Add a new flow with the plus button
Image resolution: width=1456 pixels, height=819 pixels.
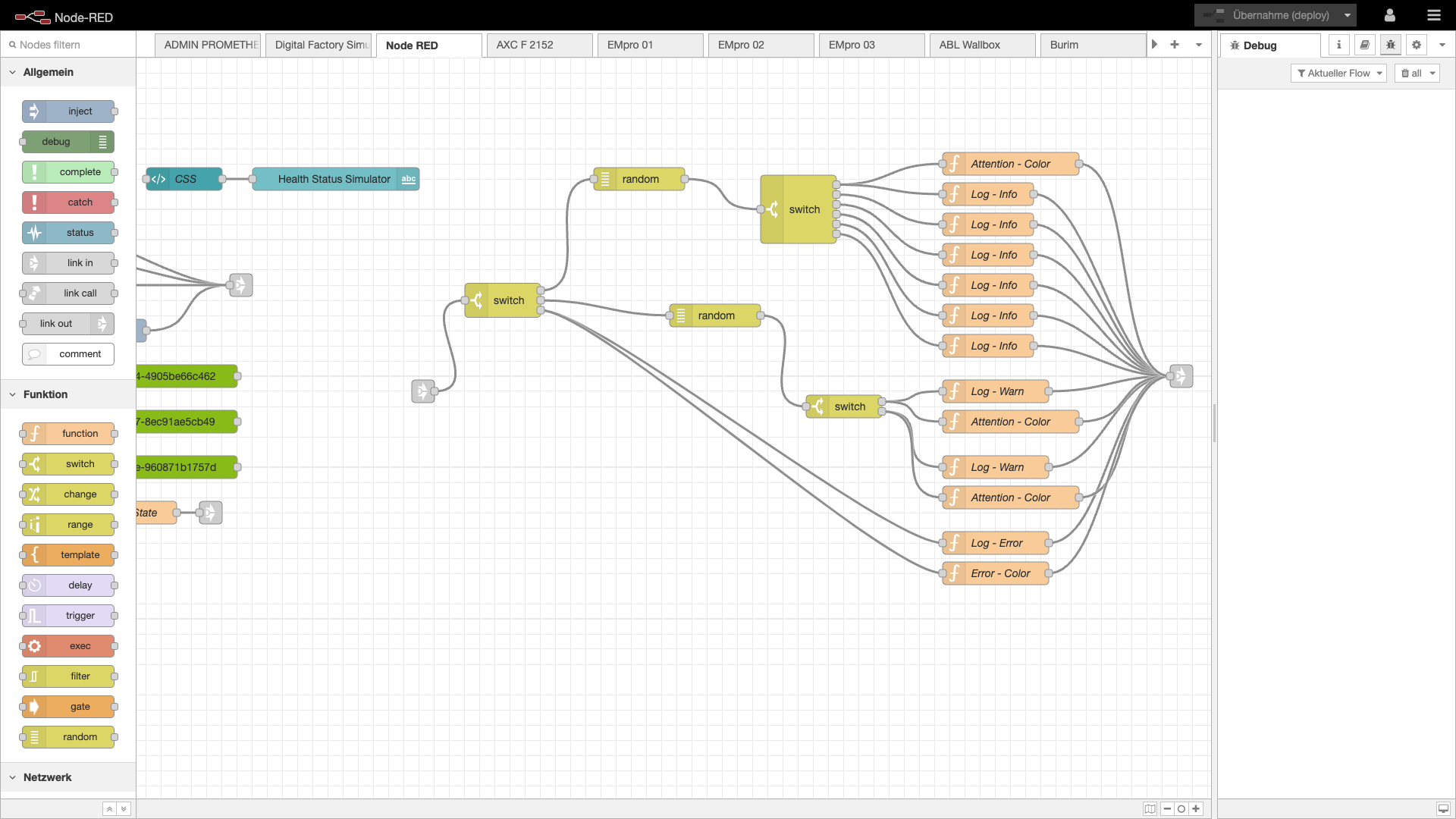click(1175, 45)
